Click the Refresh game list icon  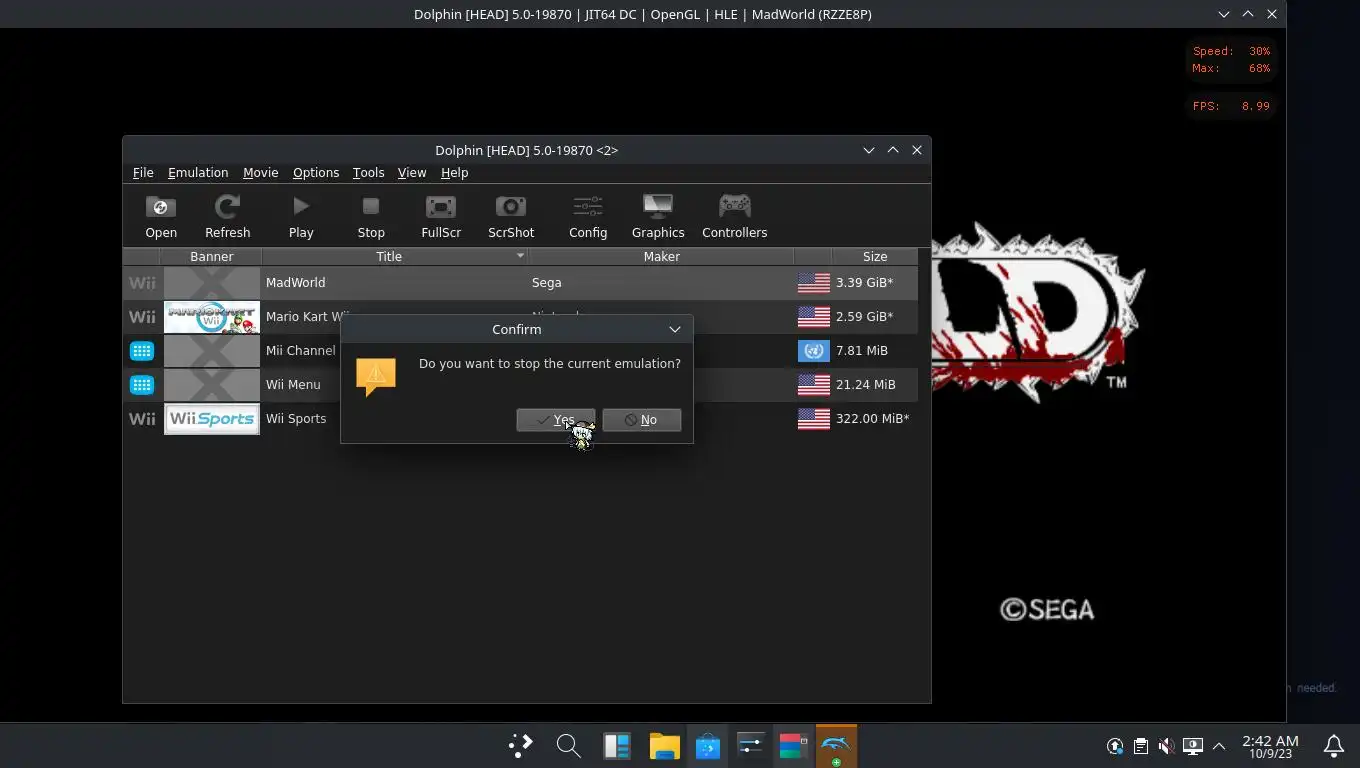(227, 207)
